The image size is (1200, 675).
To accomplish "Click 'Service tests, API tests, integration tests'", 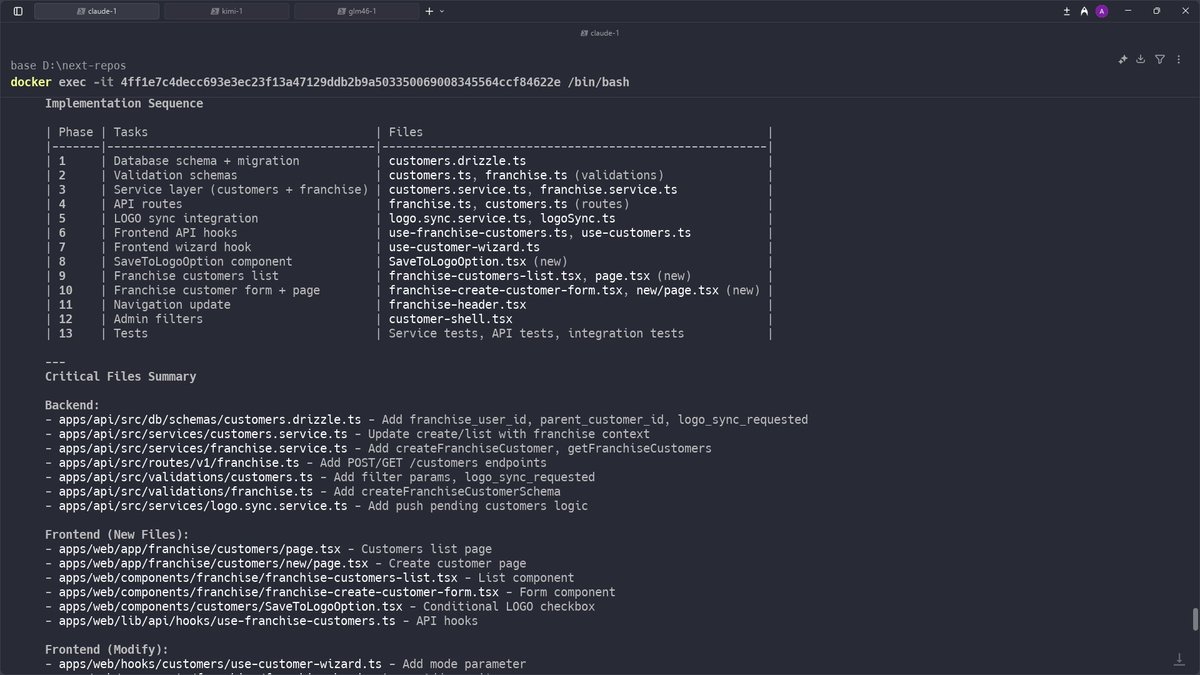I will pos(537,334).
